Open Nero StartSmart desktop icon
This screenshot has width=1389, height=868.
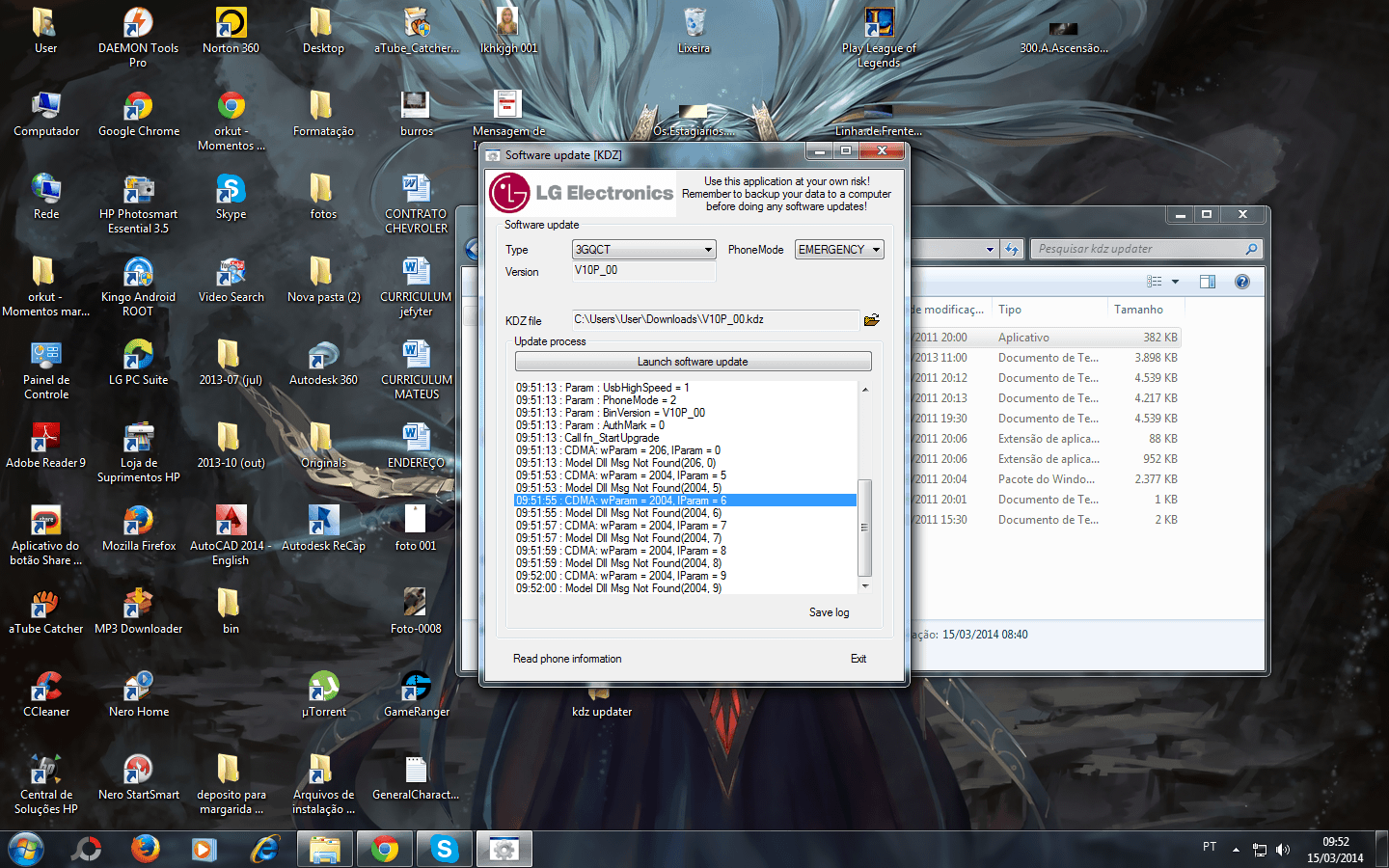pos(138,777)
